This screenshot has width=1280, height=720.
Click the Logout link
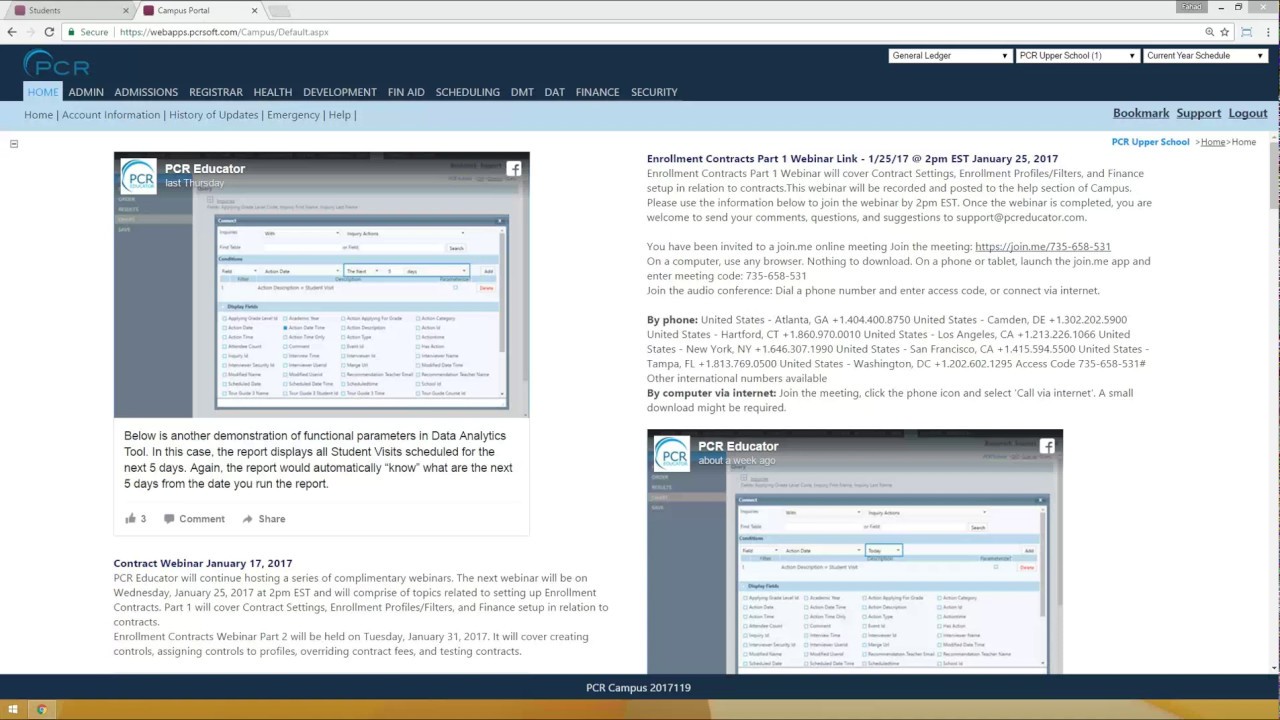pyautogui.click(x=1248, y=114)
